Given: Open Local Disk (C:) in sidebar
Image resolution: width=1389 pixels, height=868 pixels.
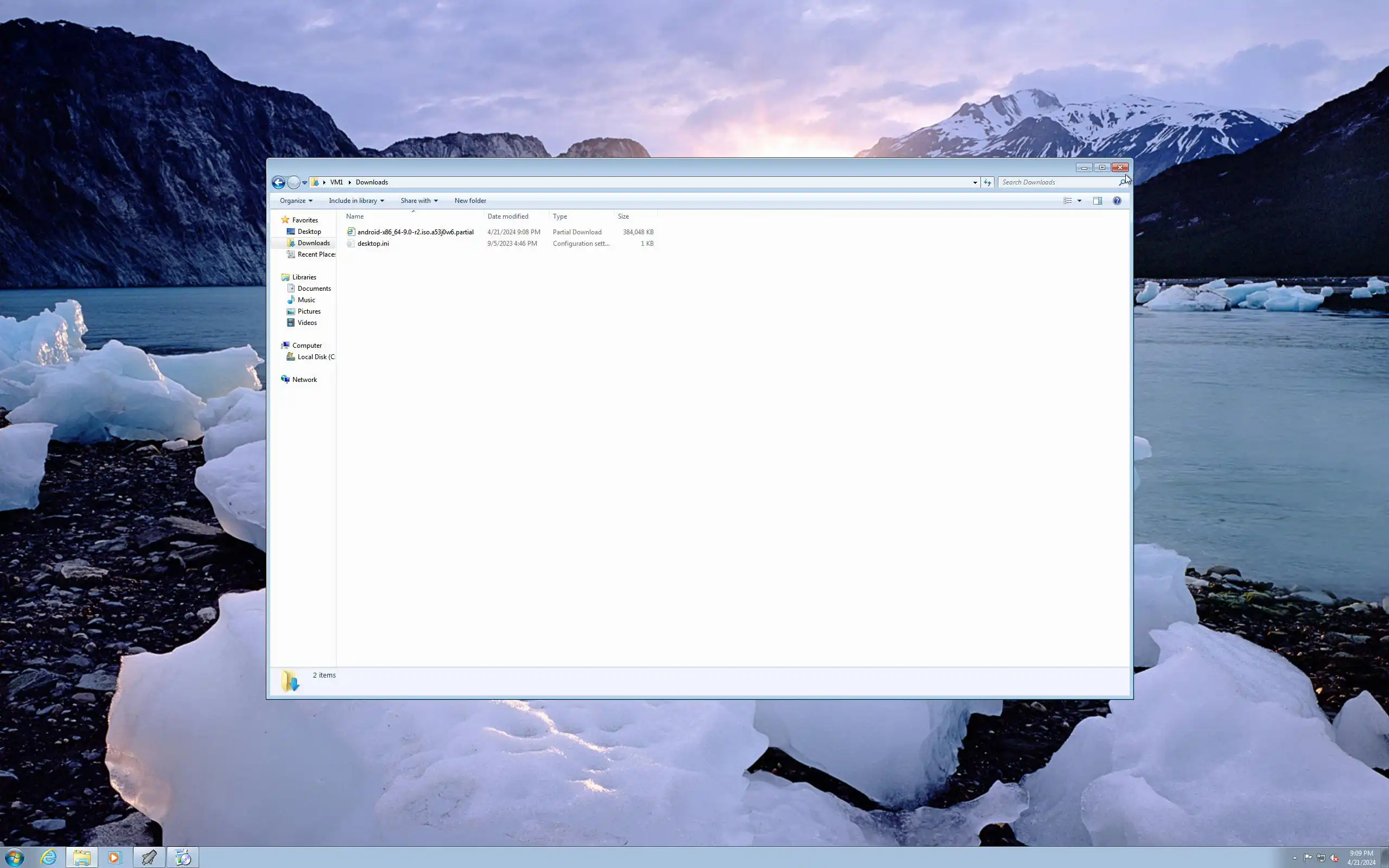Looking at the screenshot, I should [315, 357].
